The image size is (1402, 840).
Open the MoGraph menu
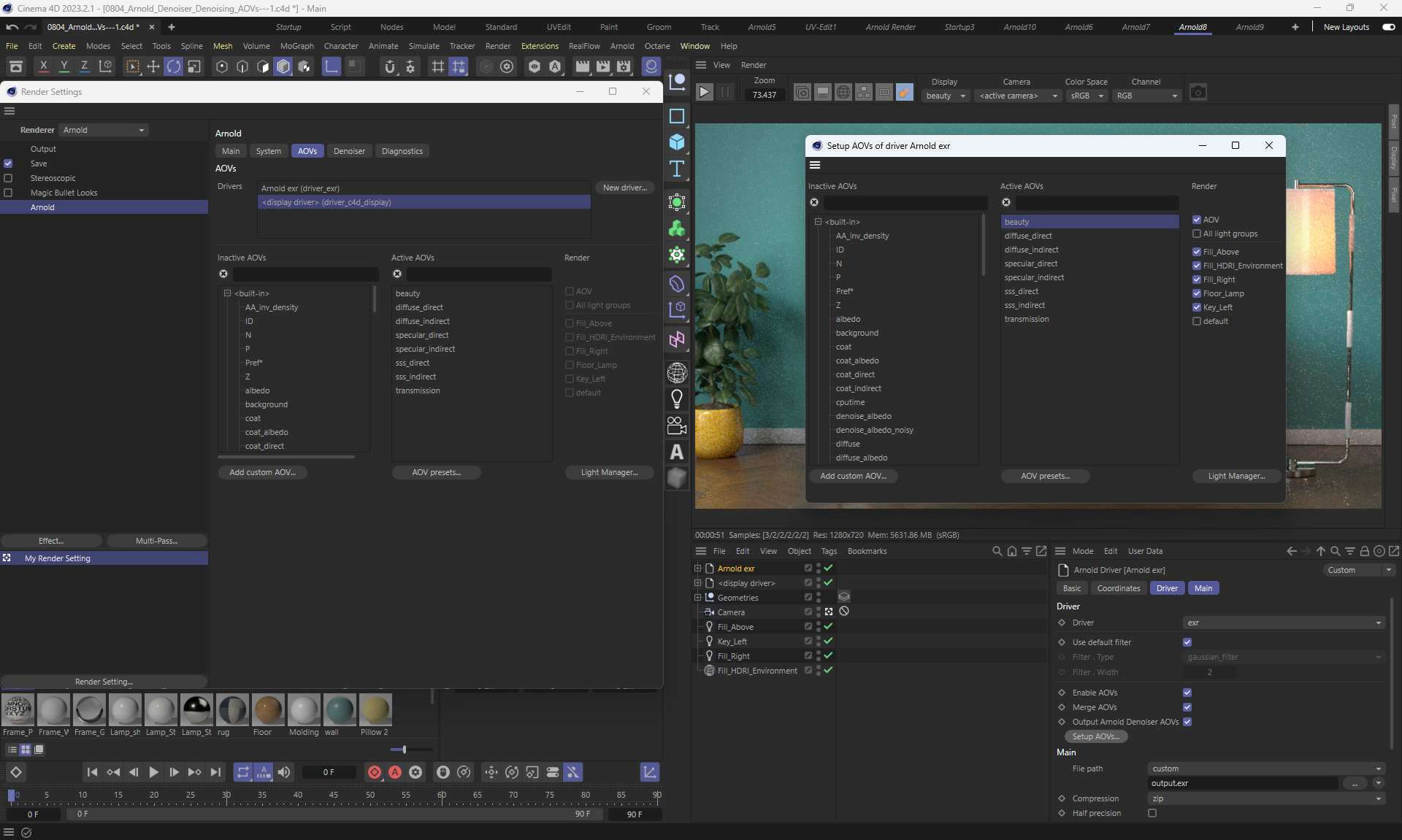coord(296,46)
